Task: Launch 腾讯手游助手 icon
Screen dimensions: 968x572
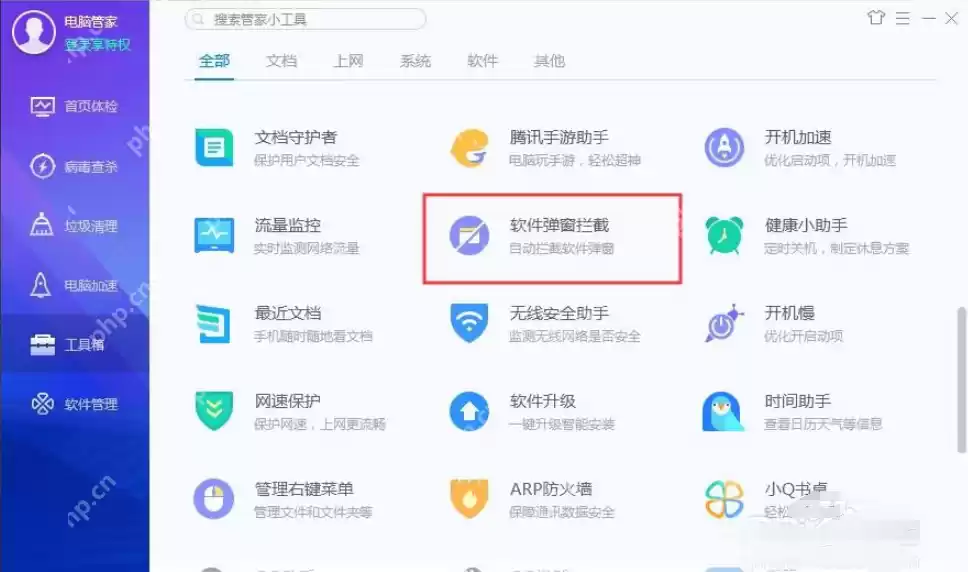Action: pyautogui.click(x=469, y=147)
